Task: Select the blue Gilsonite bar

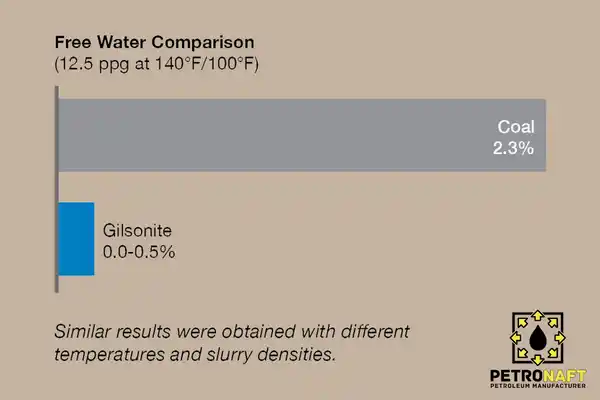Action: (x=76, y=239)
